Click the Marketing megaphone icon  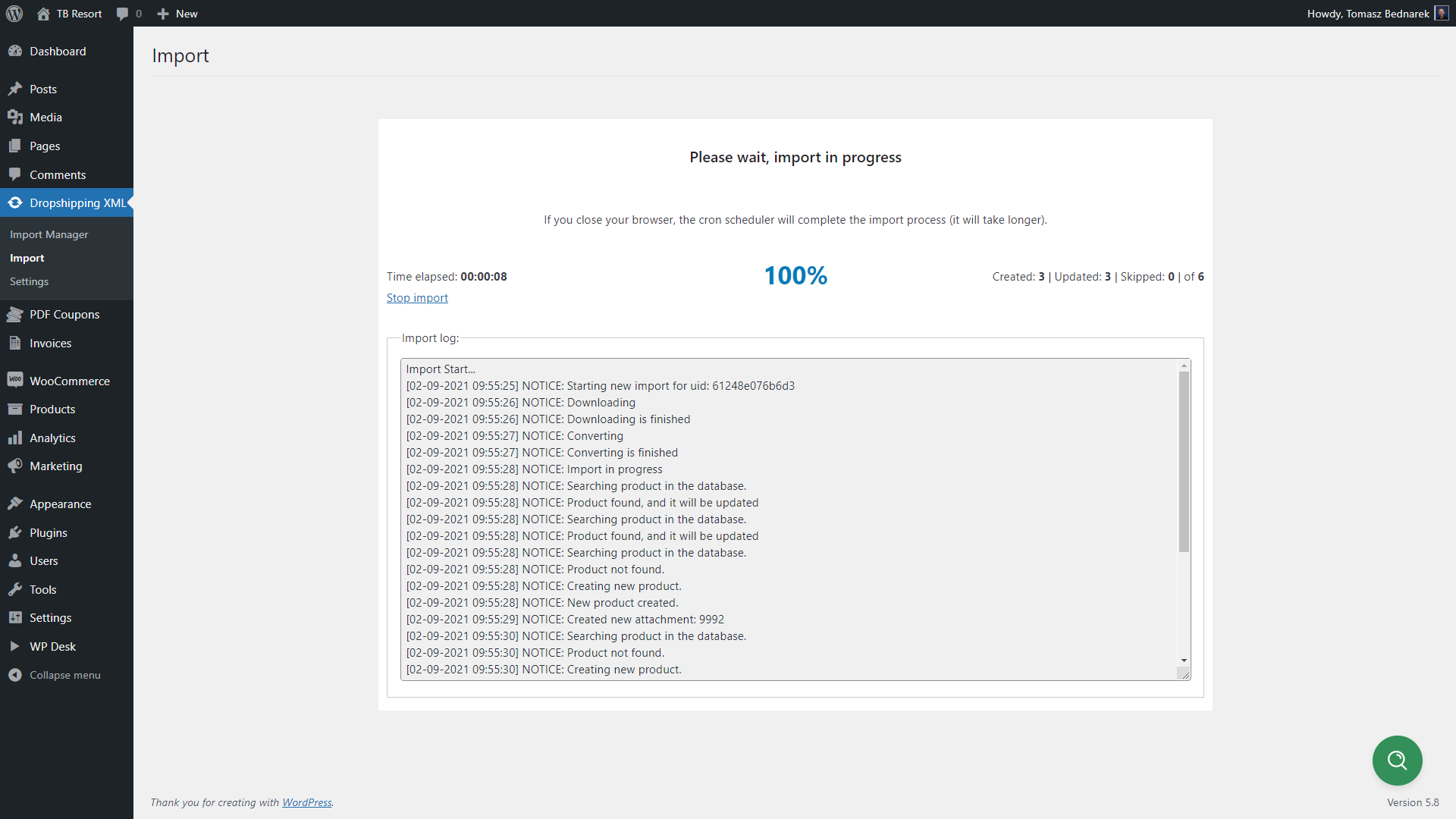[x=15, y=466]
